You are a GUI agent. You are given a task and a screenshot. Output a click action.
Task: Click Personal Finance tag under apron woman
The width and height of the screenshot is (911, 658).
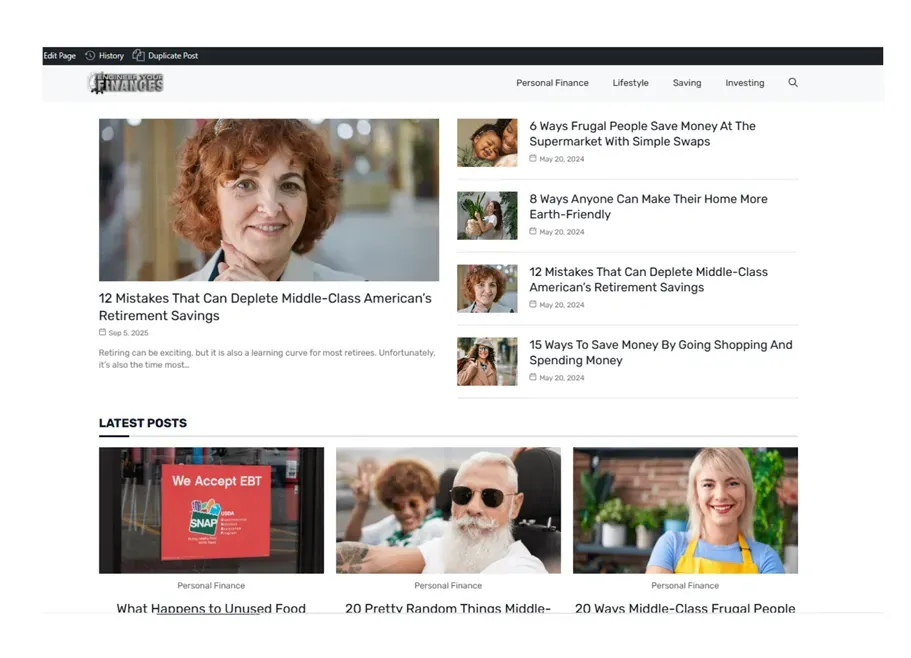click(x=685, y=585)
